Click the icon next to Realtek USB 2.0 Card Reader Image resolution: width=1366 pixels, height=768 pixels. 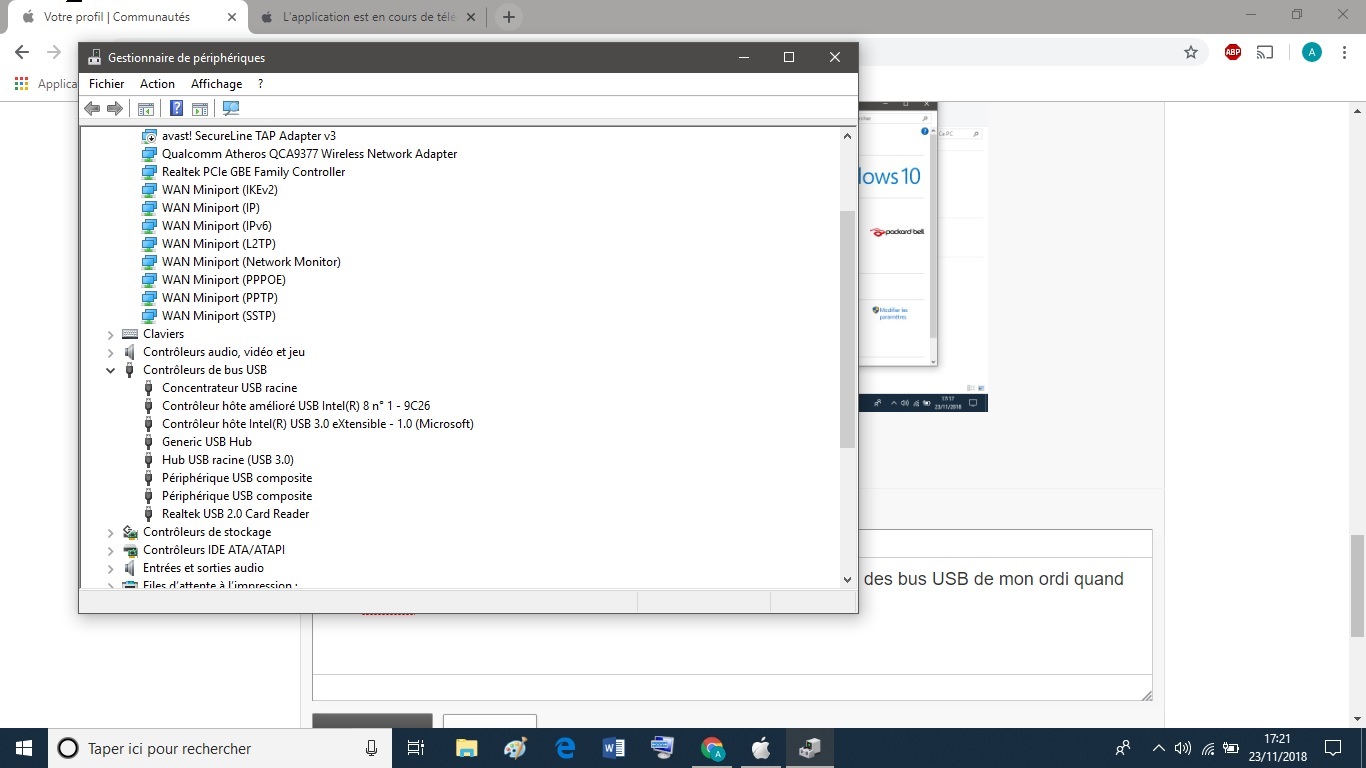point(149,514)
